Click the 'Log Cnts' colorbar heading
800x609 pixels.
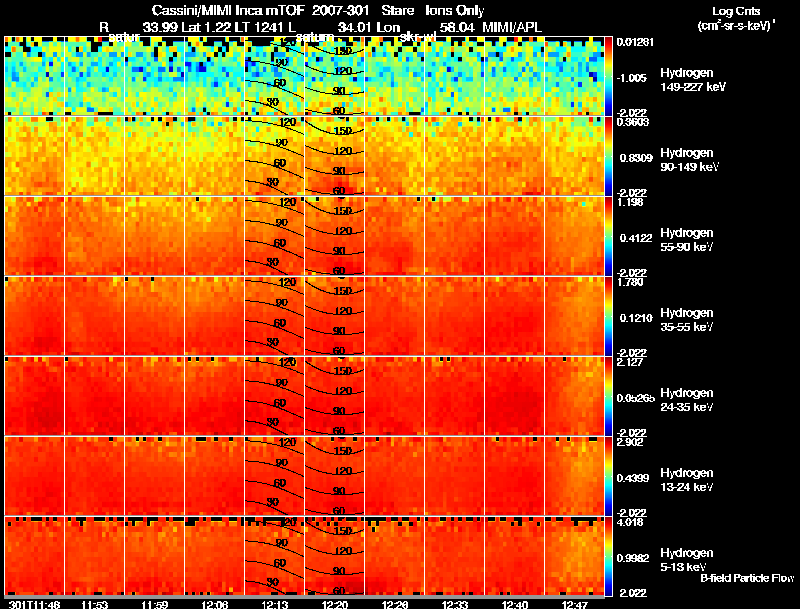tap(736, 11)
